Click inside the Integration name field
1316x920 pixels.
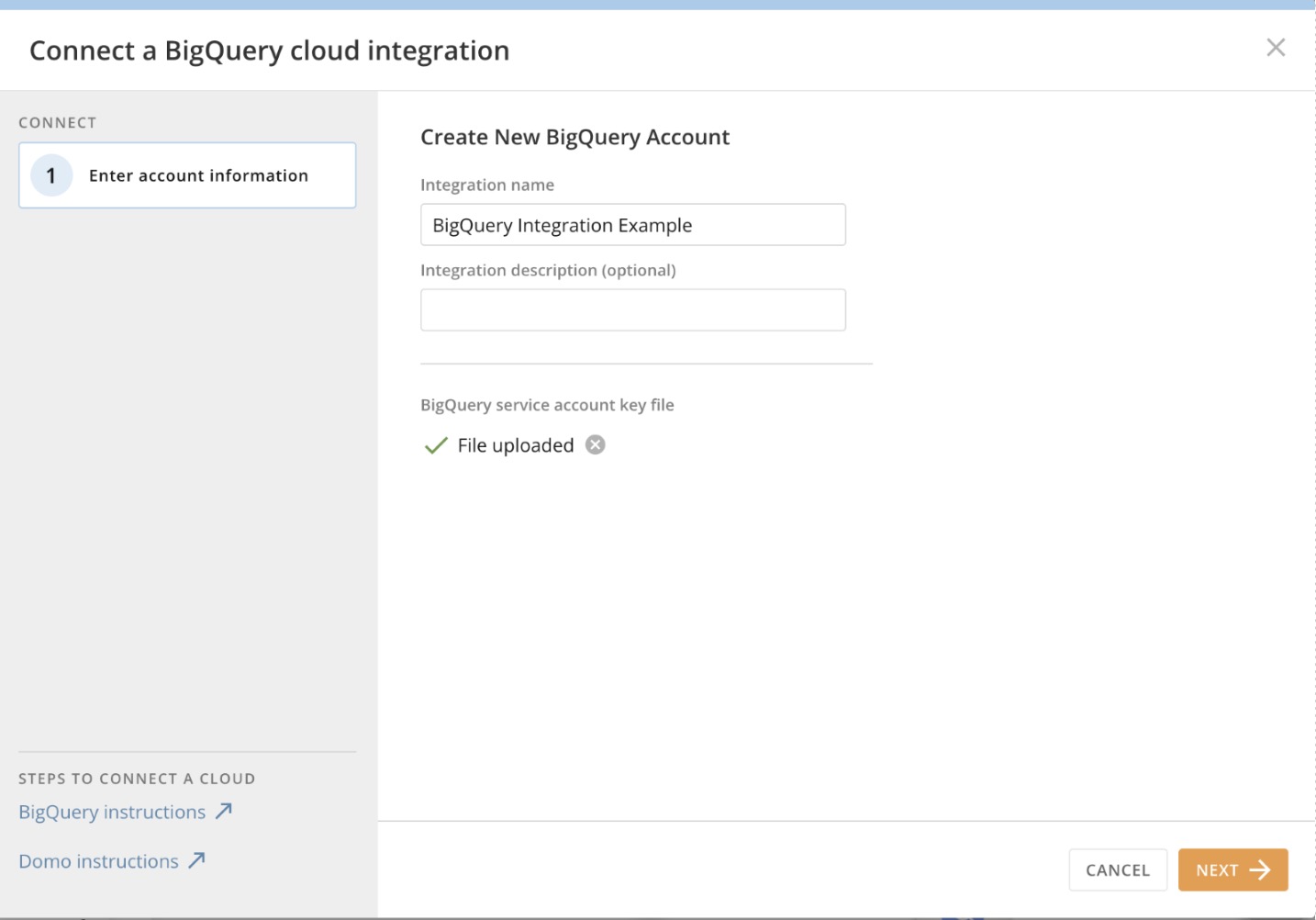pyautogui.click(x=632, y=224)
